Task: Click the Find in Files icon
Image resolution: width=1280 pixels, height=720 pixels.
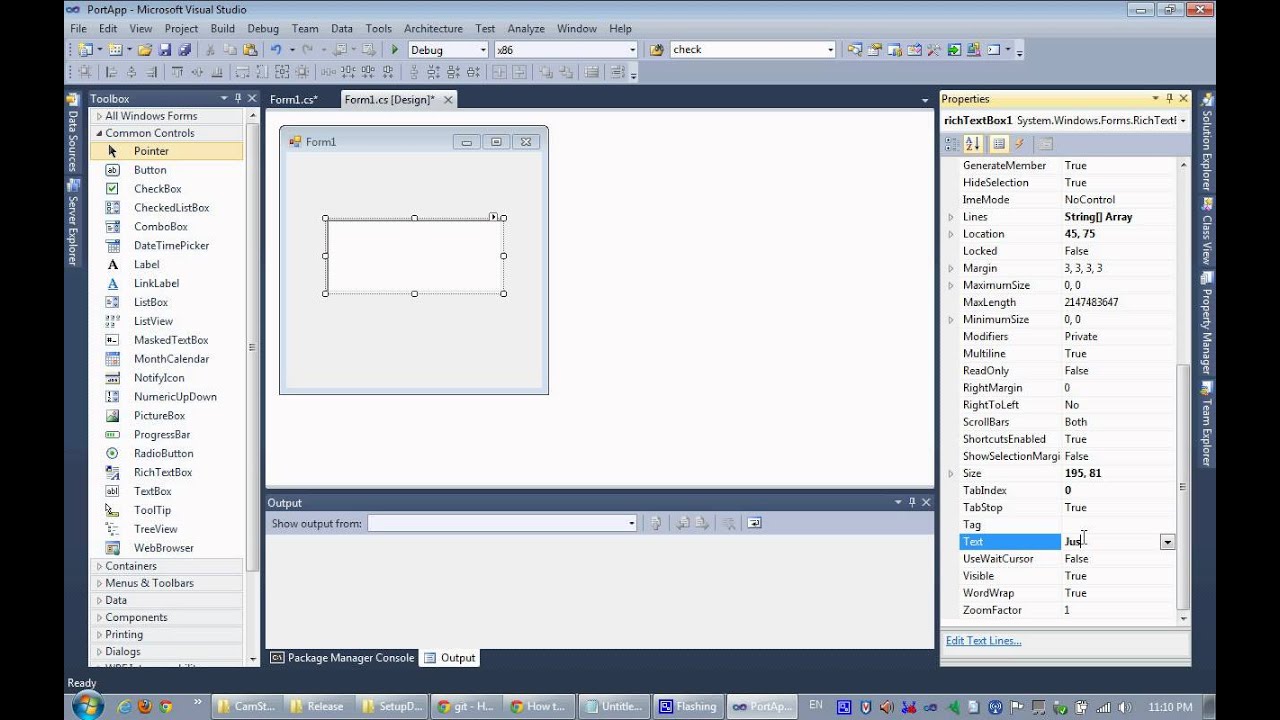Action: tap(656, 49)
